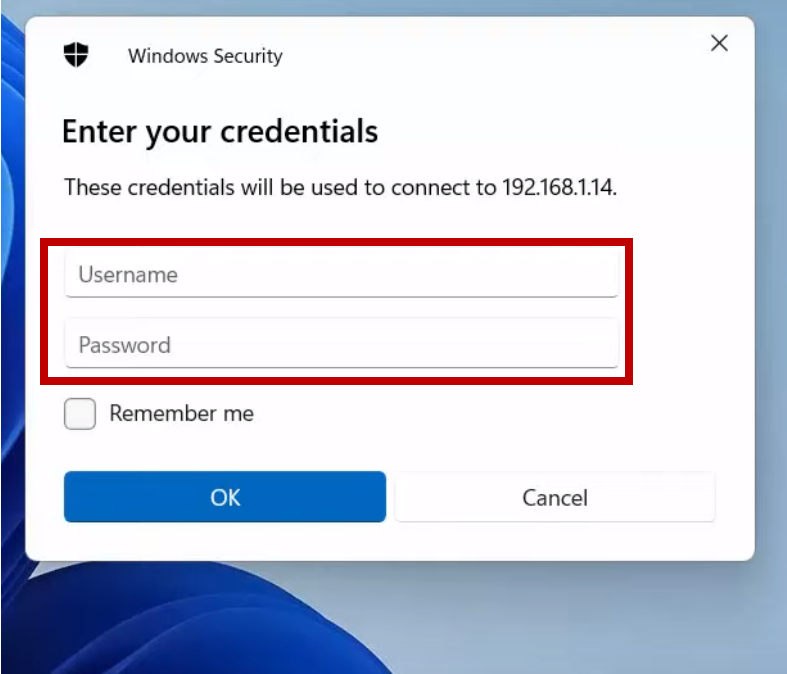Tick the Remember me checkbox
Image resolution: width=787 pixels, height=674 pixels.
pyautogui.click(x=80, y=414)
